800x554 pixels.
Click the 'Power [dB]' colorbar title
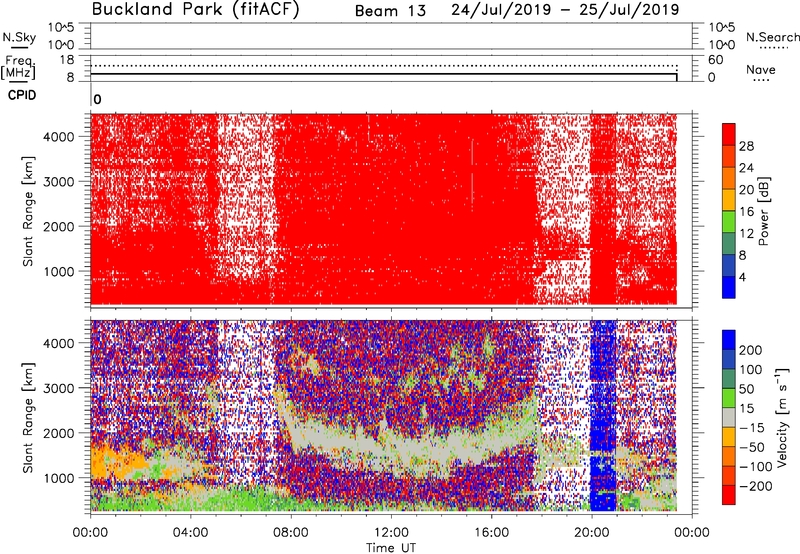click(764, 211)
